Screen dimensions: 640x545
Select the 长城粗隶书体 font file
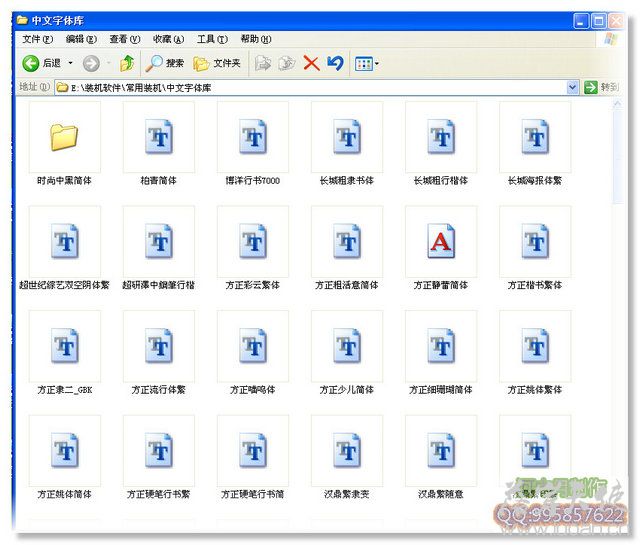[x=347, y=144]
